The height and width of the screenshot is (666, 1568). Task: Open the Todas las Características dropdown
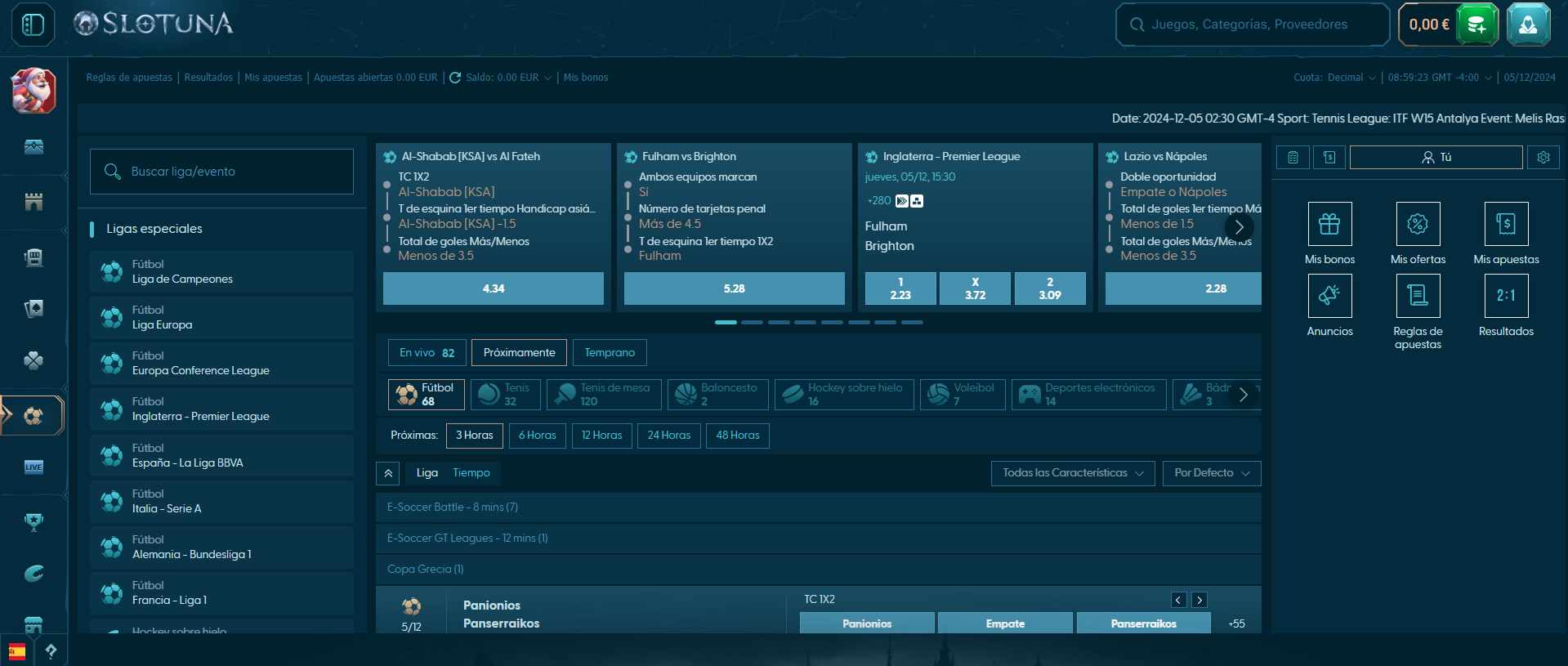click(1073, 473)
